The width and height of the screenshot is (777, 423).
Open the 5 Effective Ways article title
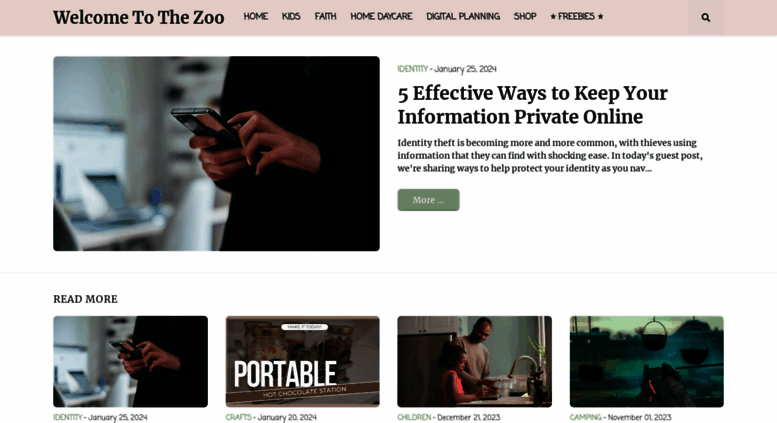click(532, 105)
